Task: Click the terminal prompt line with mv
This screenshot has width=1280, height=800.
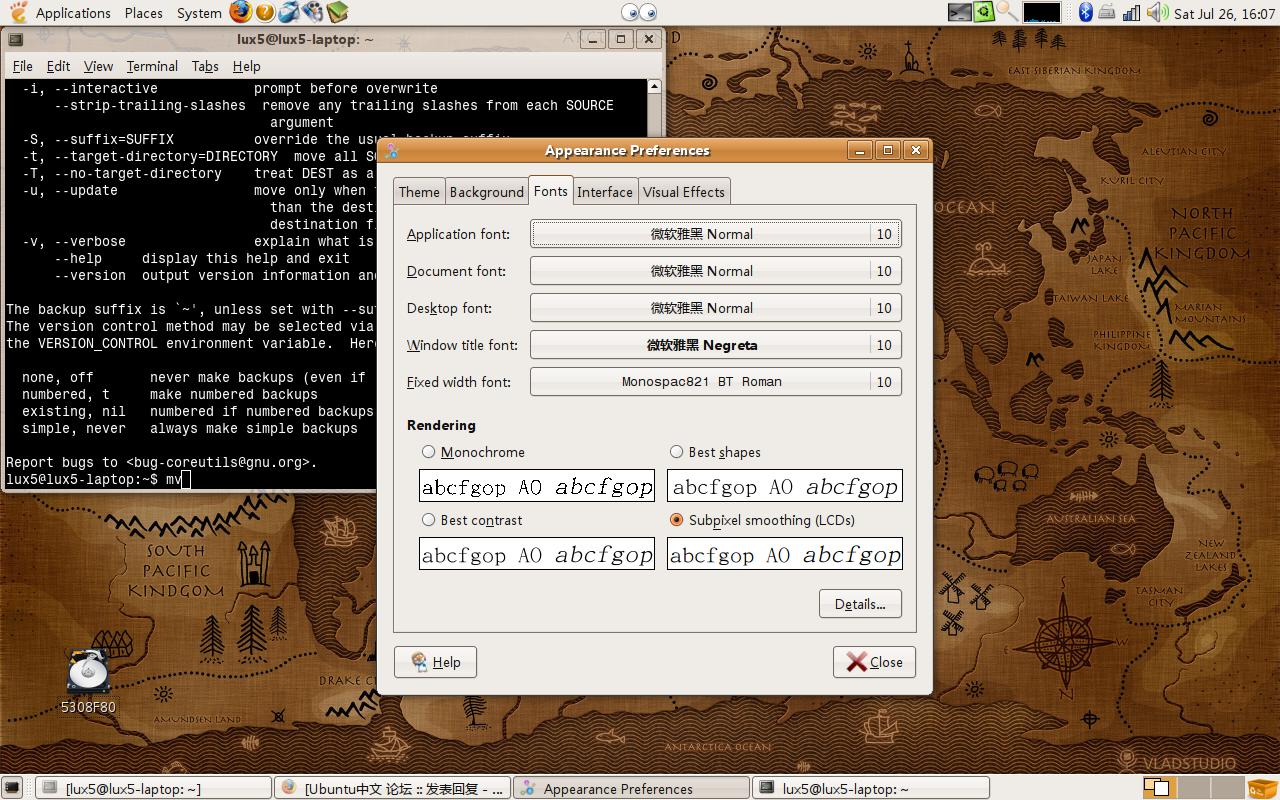Action: tap(98, 479)
